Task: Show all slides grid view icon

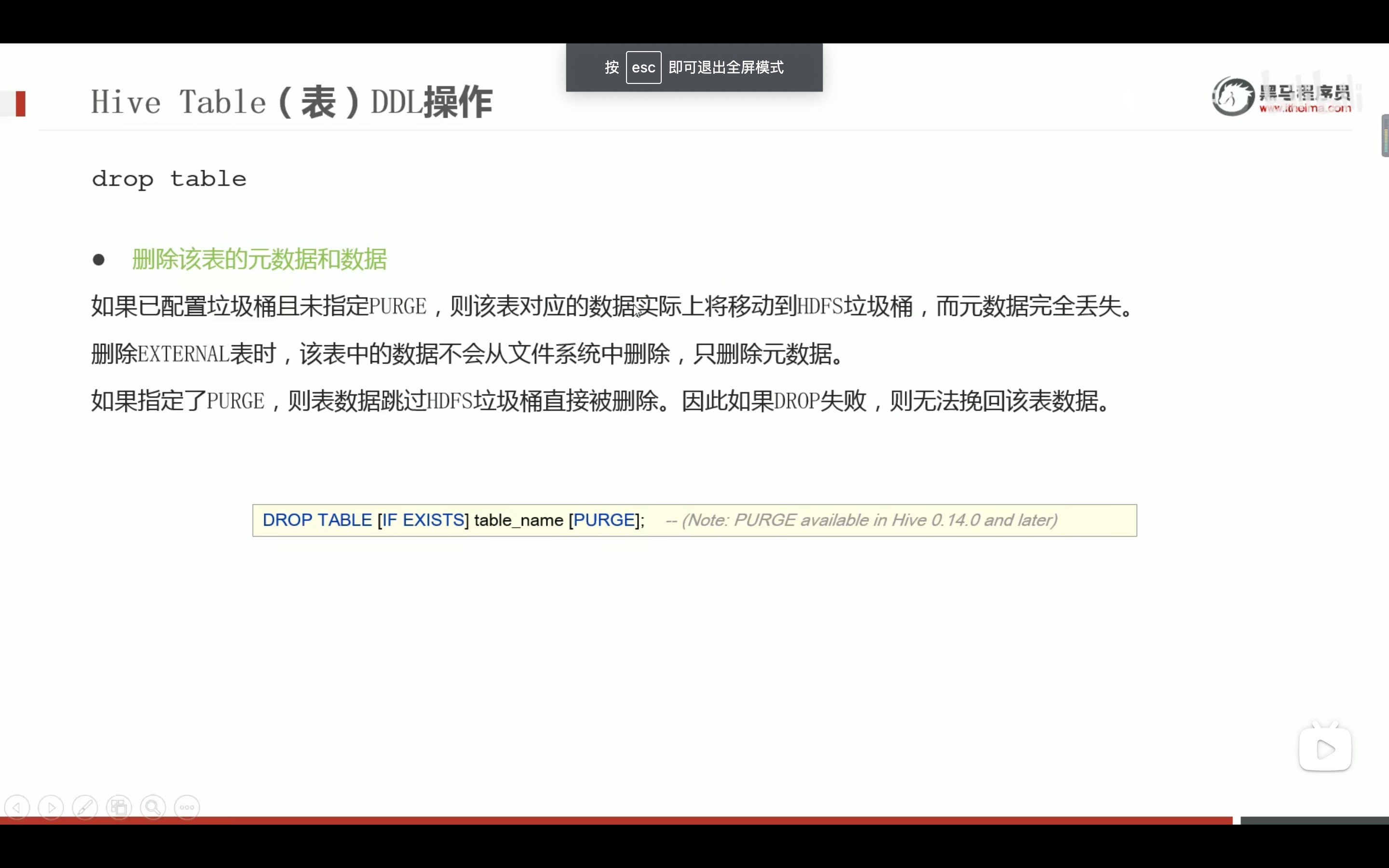Action: 119,807
